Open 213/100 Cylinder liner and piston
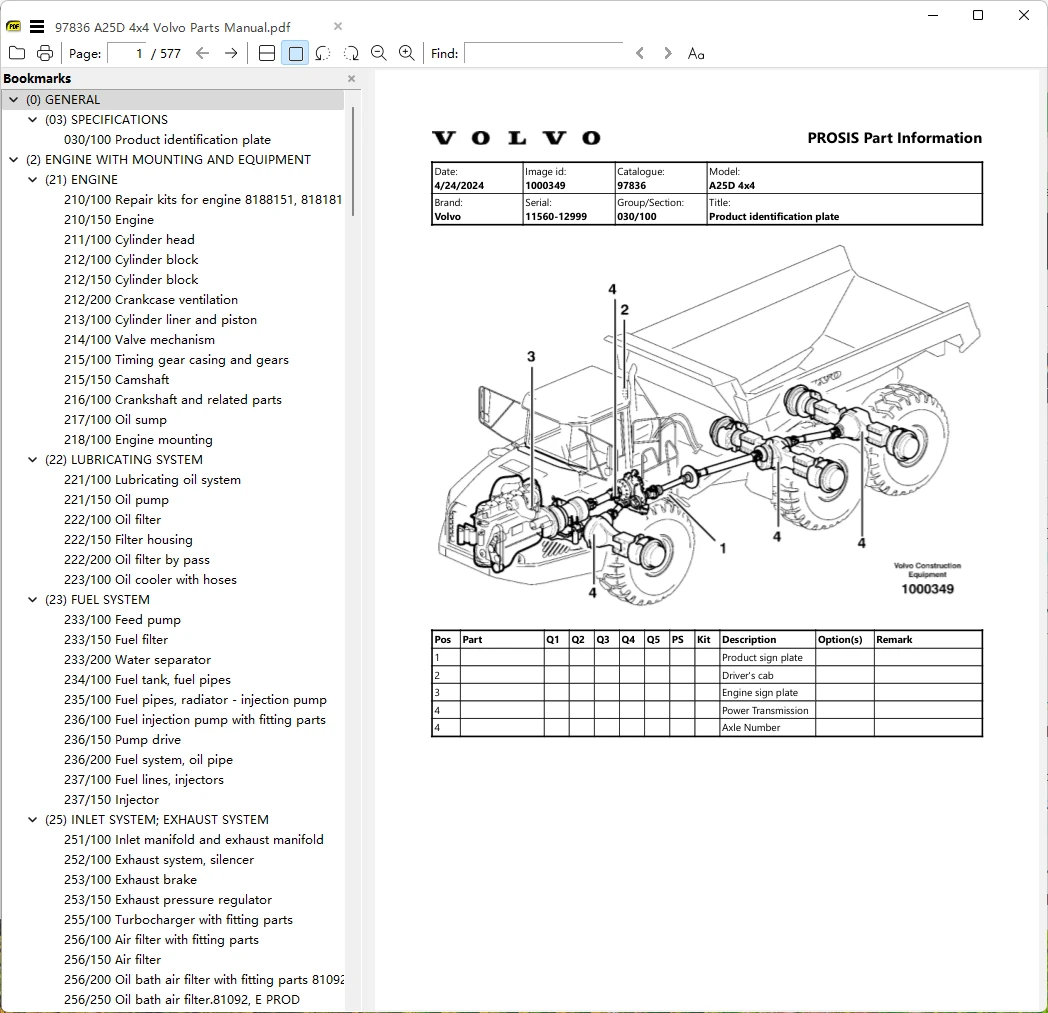 pyautogui.click(x=160, y=319)
